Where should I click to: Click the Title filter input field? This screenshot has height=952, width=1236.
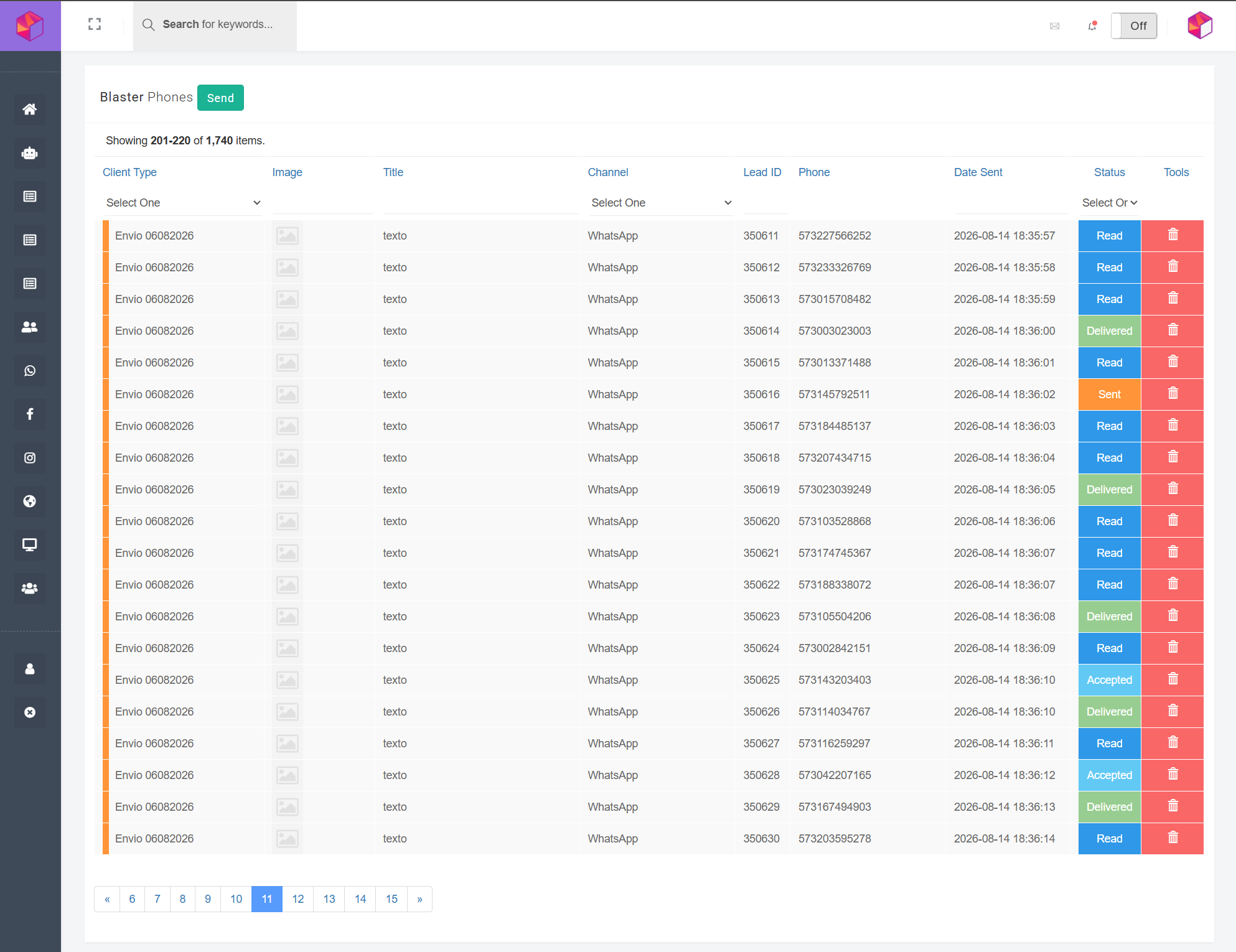480,203
